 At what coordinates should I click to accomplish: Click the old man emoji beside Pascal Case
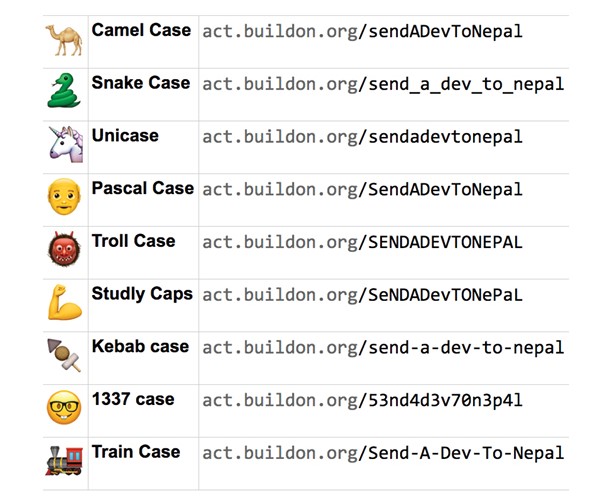coord(64,197)
